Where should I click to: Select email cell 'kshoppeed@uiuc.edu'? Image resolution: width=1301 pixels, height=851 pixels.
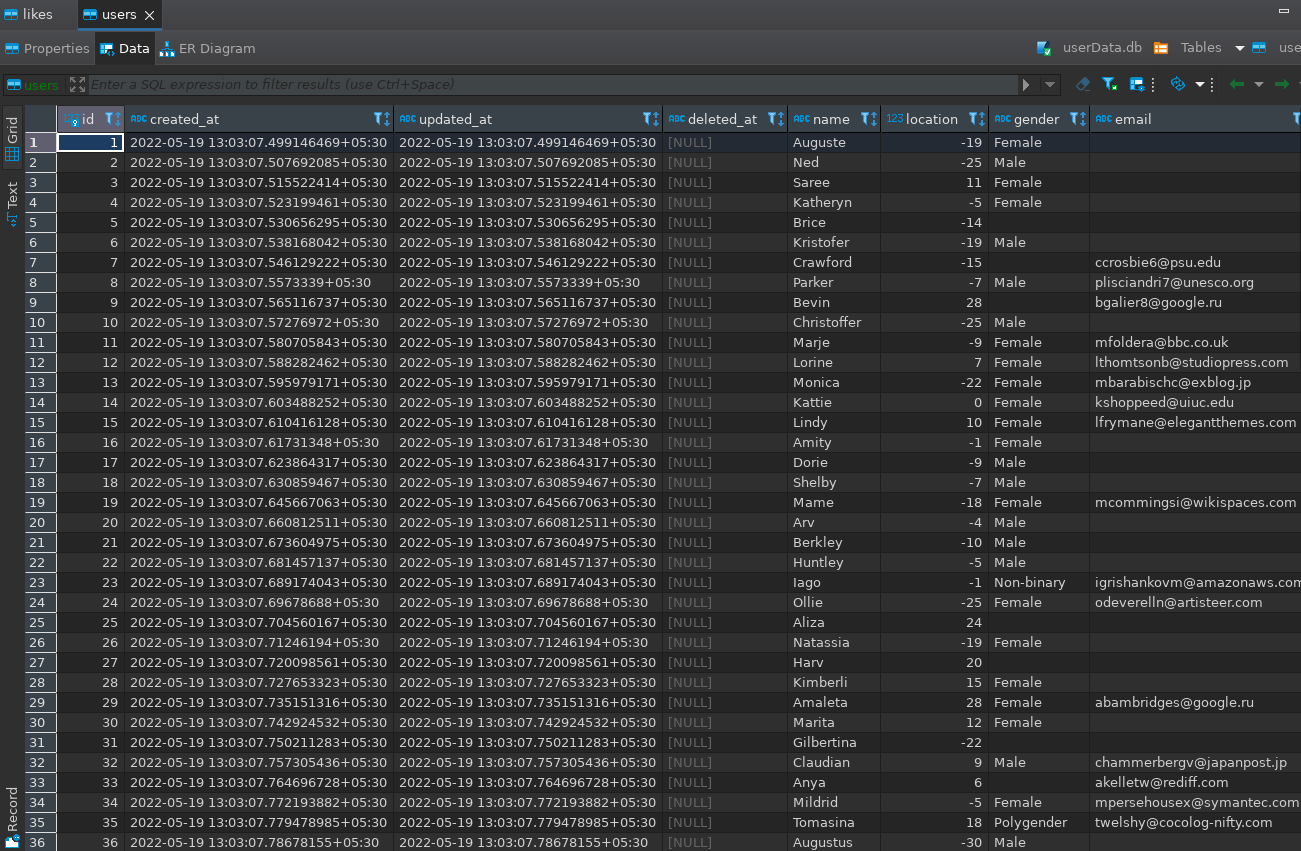[x=1196, y=402]
